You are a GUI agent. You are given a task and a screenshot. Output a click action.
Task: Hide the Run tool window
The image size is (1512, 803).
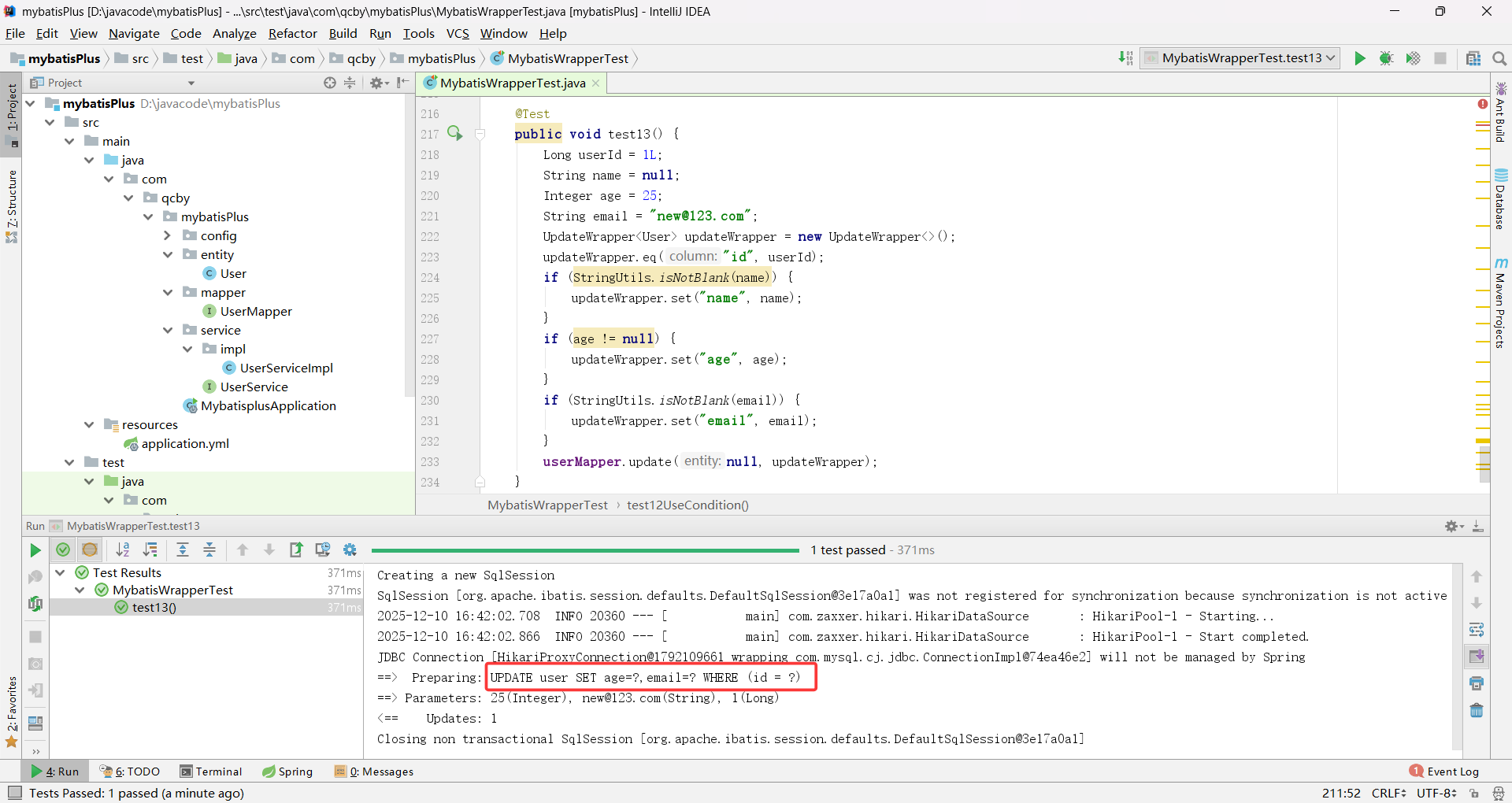(x=1478, y=526)
